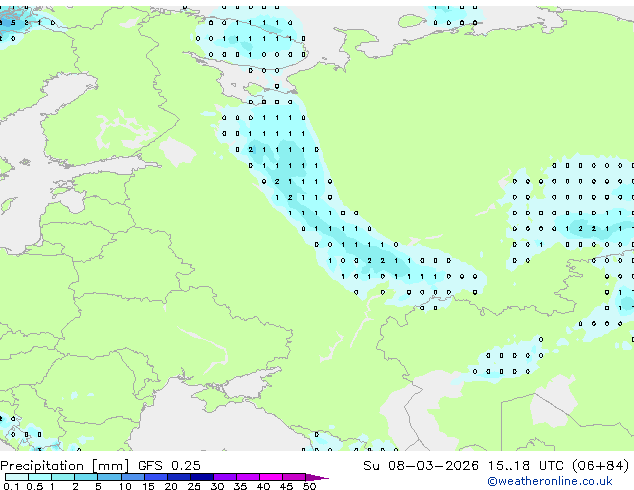Viewport: 634px width, 490px height.
Task: Click the 0.5 to 1 mm legend swatch
Action: [x=40, y=477]
